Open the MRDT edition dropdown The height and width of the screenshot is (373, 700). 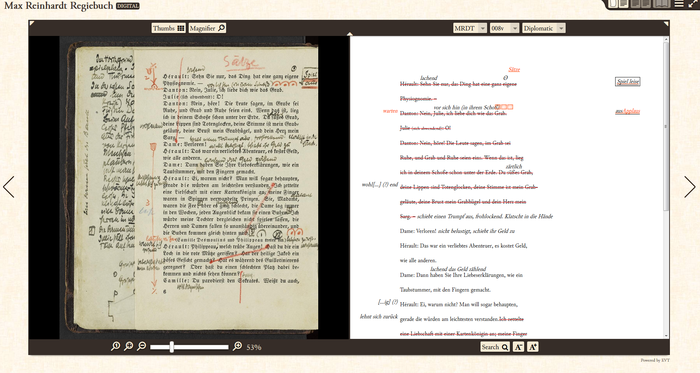470,28
